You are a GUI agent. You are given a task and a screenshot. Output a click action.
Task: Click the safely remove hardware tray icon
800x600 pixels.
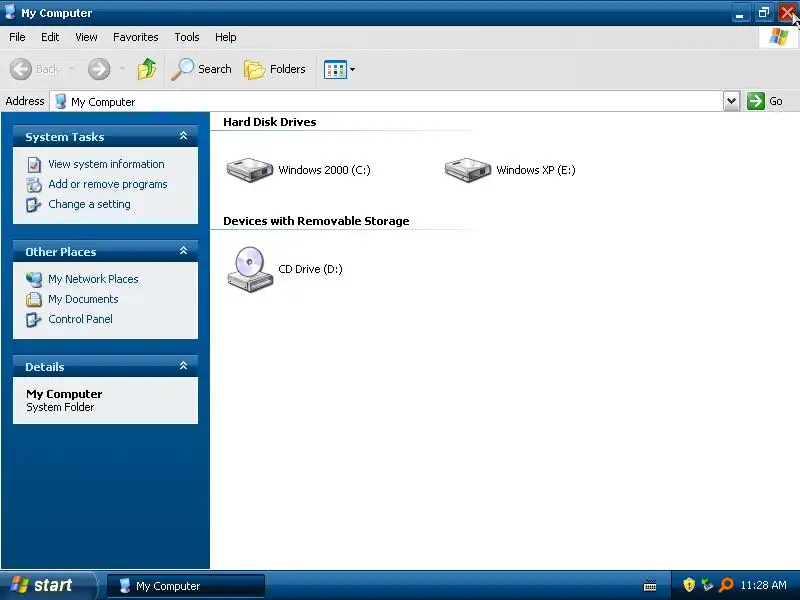point(707,585)
